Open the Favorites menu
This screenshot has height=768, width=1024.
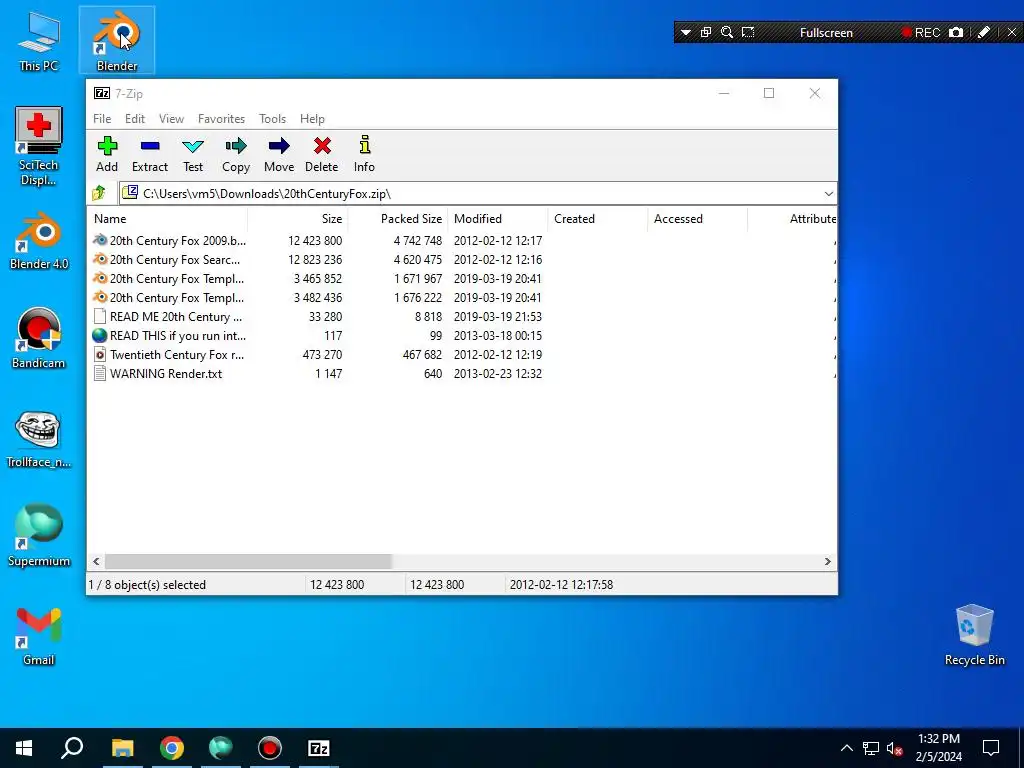221,119
